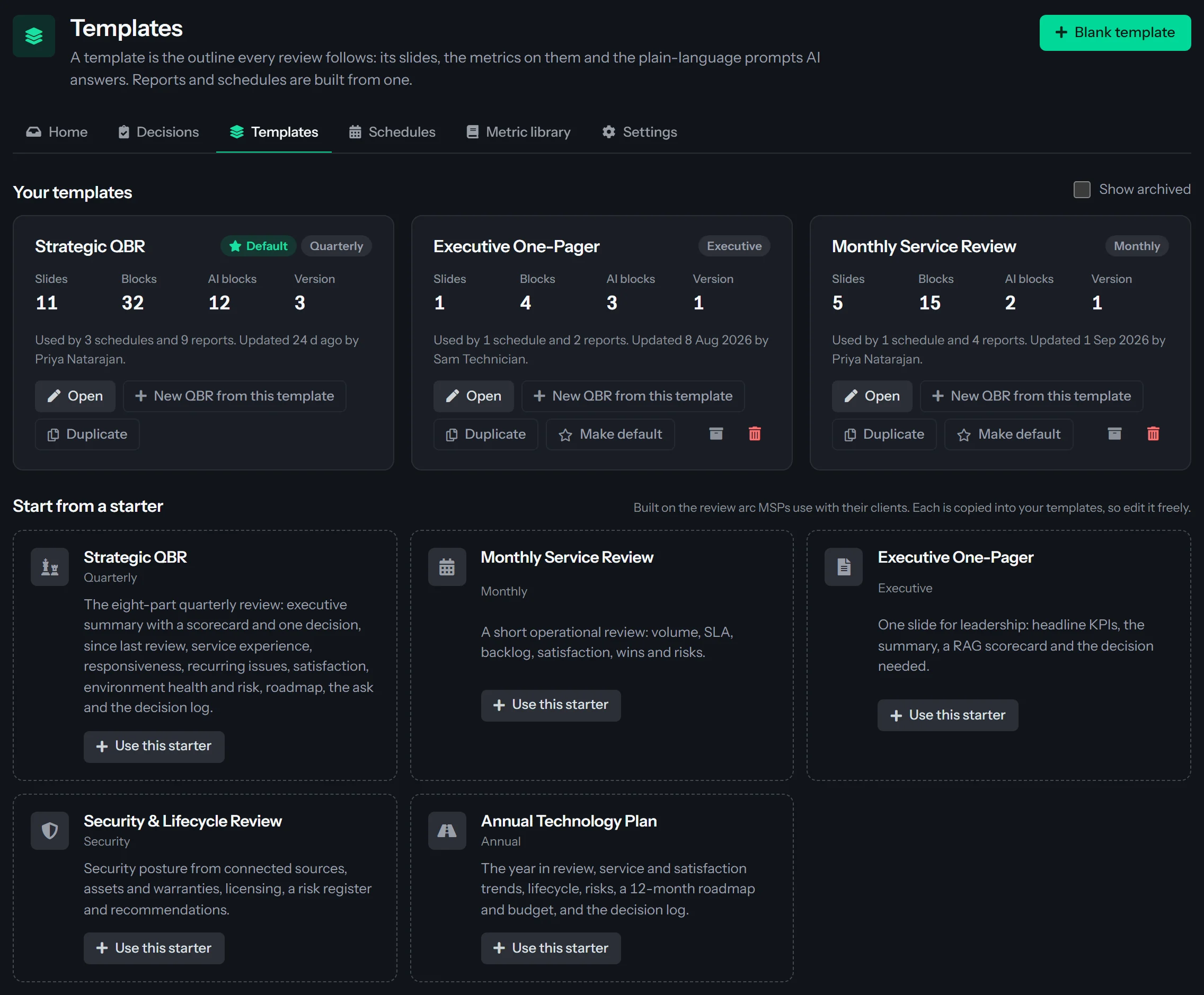
Task: Toggle the Show archived checkbox
Action: click(1082, 190)
